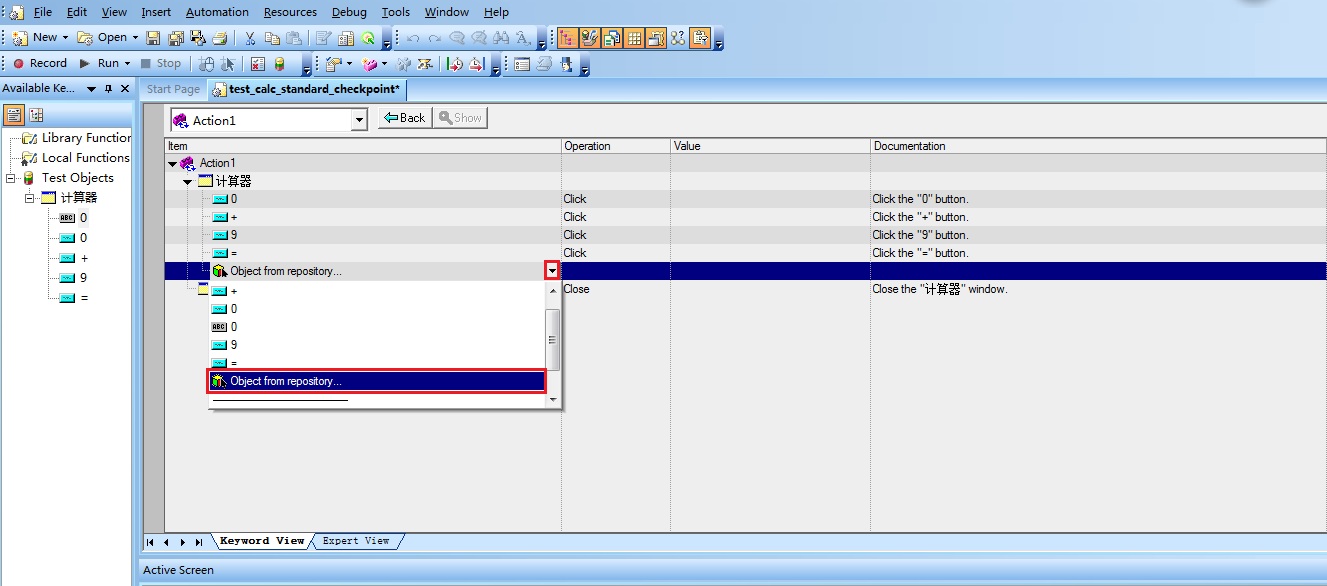
Task: Click the Stop square icon
Action: (x=145, y=64)
